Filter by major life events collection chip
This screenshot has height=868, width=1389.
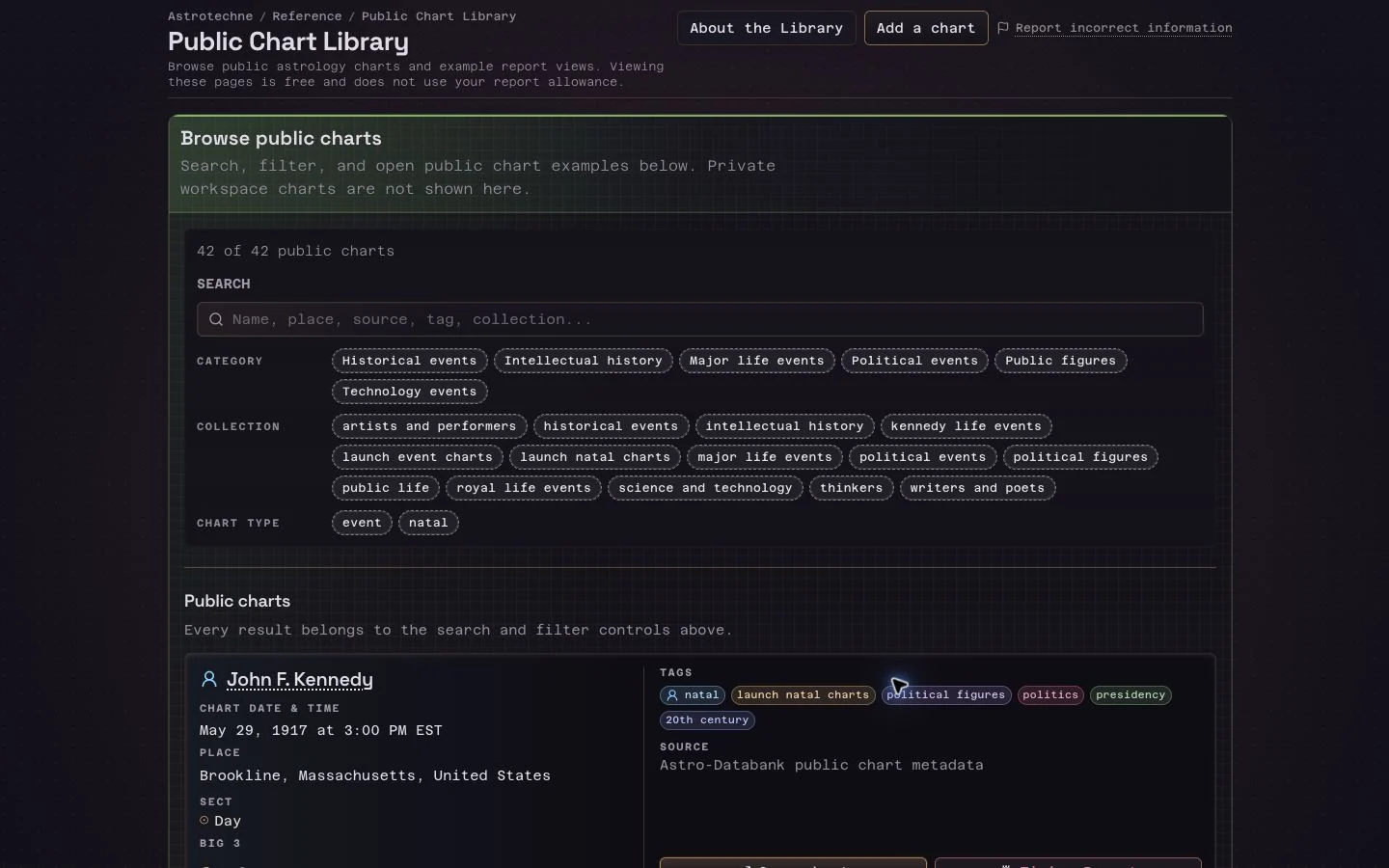click(765, 457)
